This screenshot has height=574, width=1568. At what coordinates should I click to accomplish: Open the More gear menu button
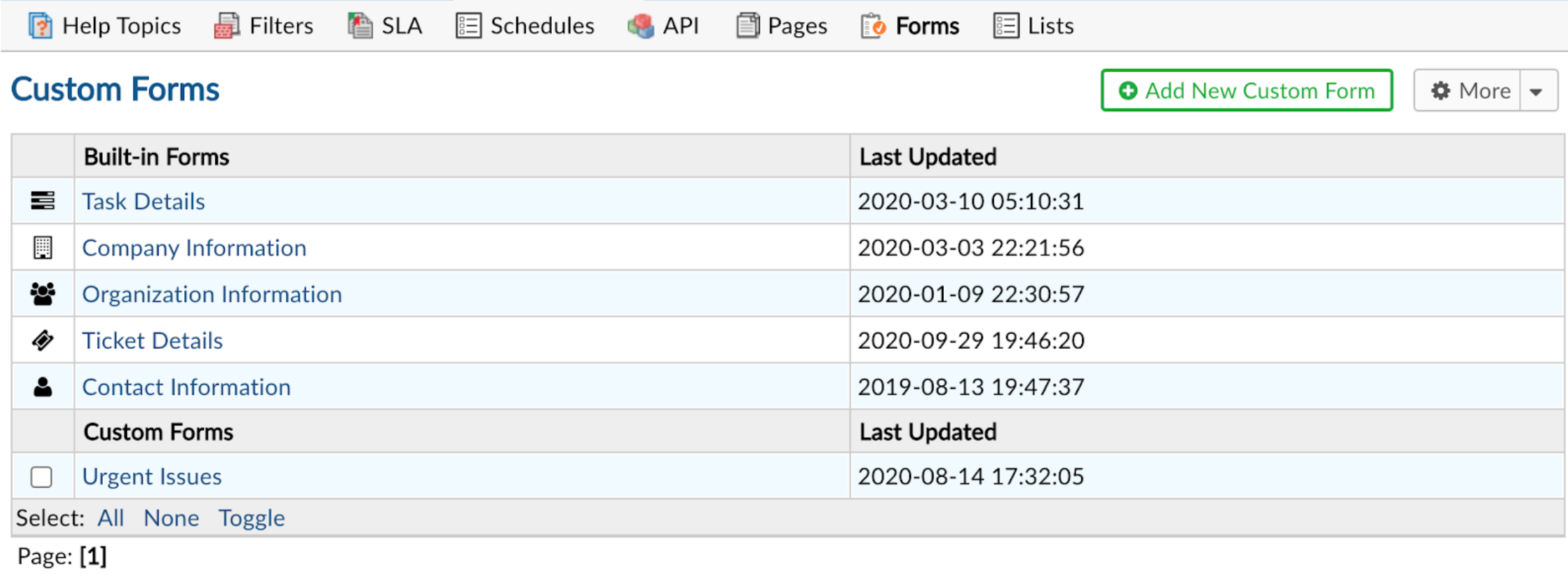click(x=1469, y=91)
